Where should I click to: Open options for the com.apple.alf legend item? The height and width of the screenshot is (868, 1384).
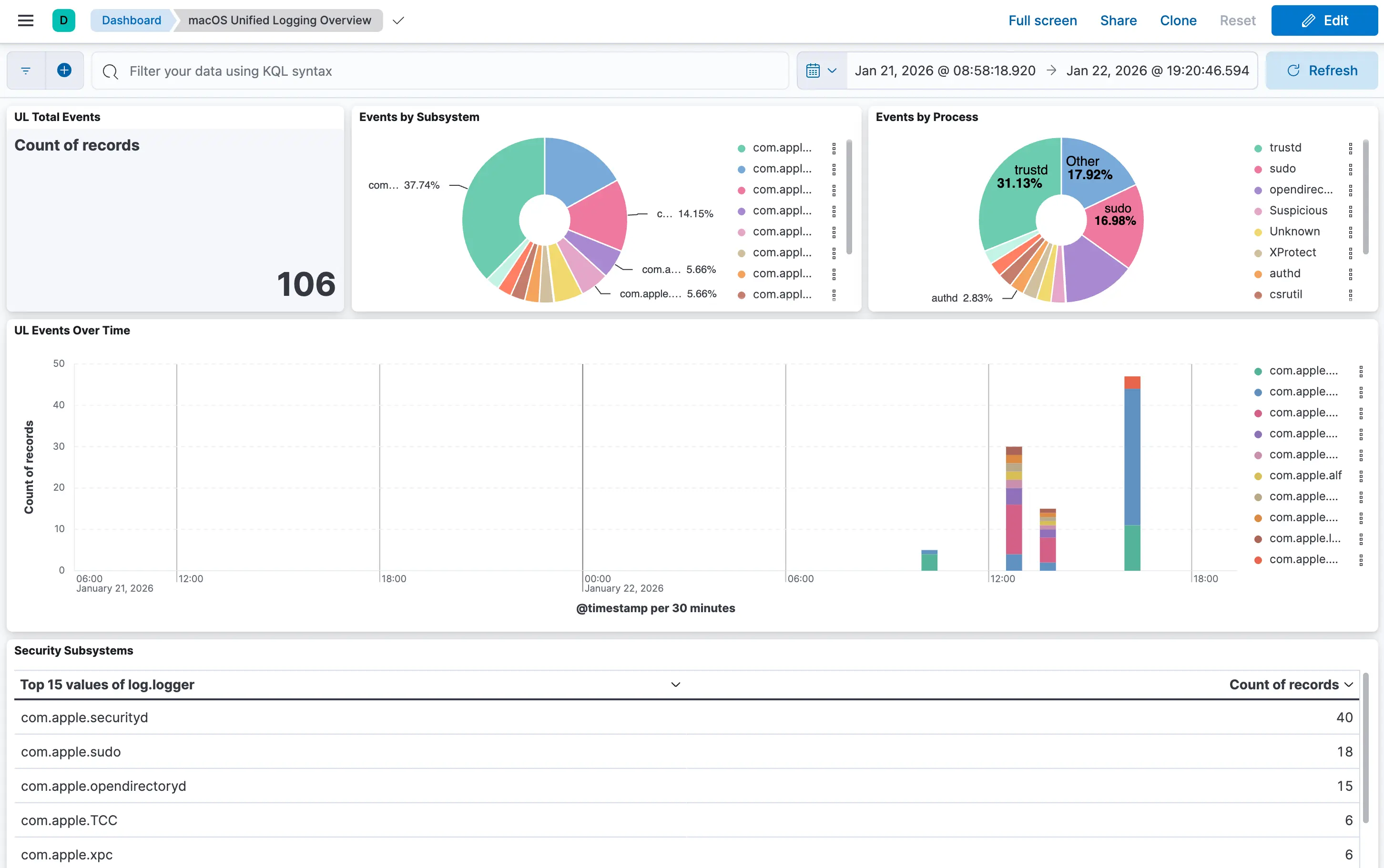[x=1361, y=476]
